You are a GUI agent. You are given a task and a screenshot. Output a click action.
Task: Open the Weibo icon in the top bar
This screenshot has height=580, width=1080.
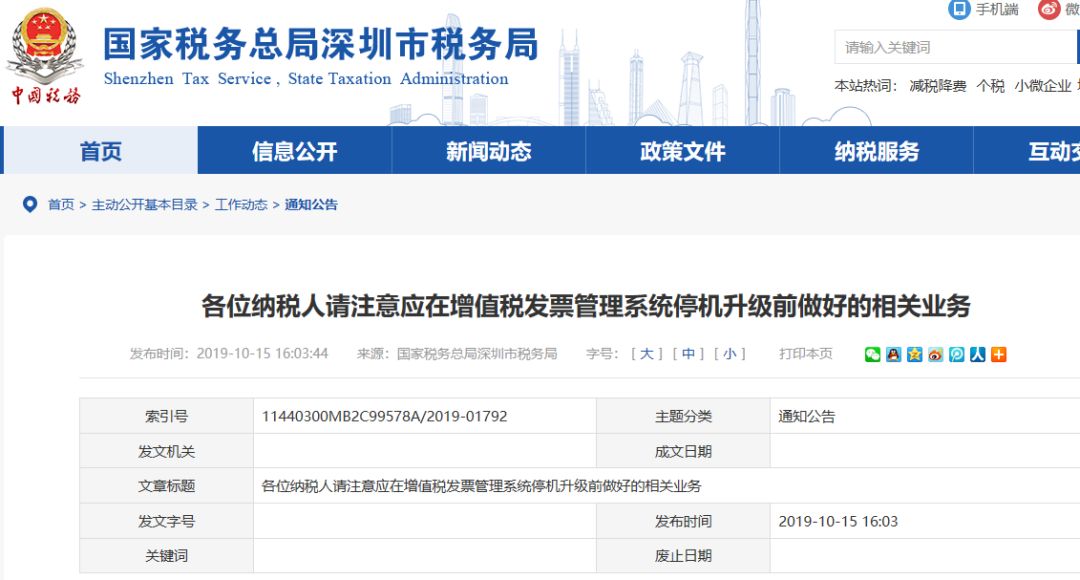(1049, 9)
